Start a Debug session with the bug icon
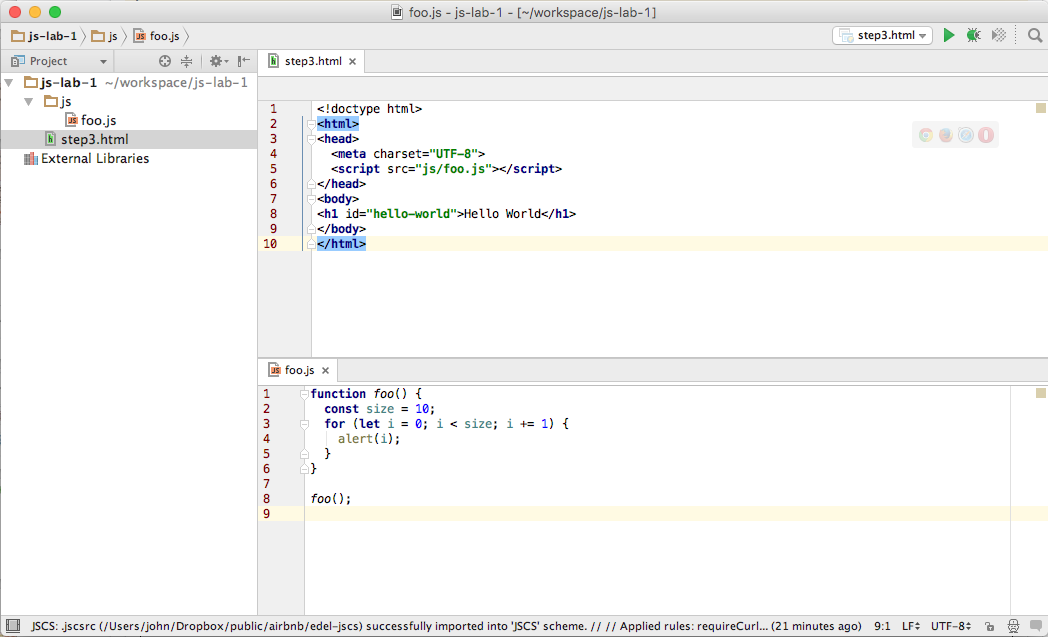1048x637 pixels. pos(972,34)
